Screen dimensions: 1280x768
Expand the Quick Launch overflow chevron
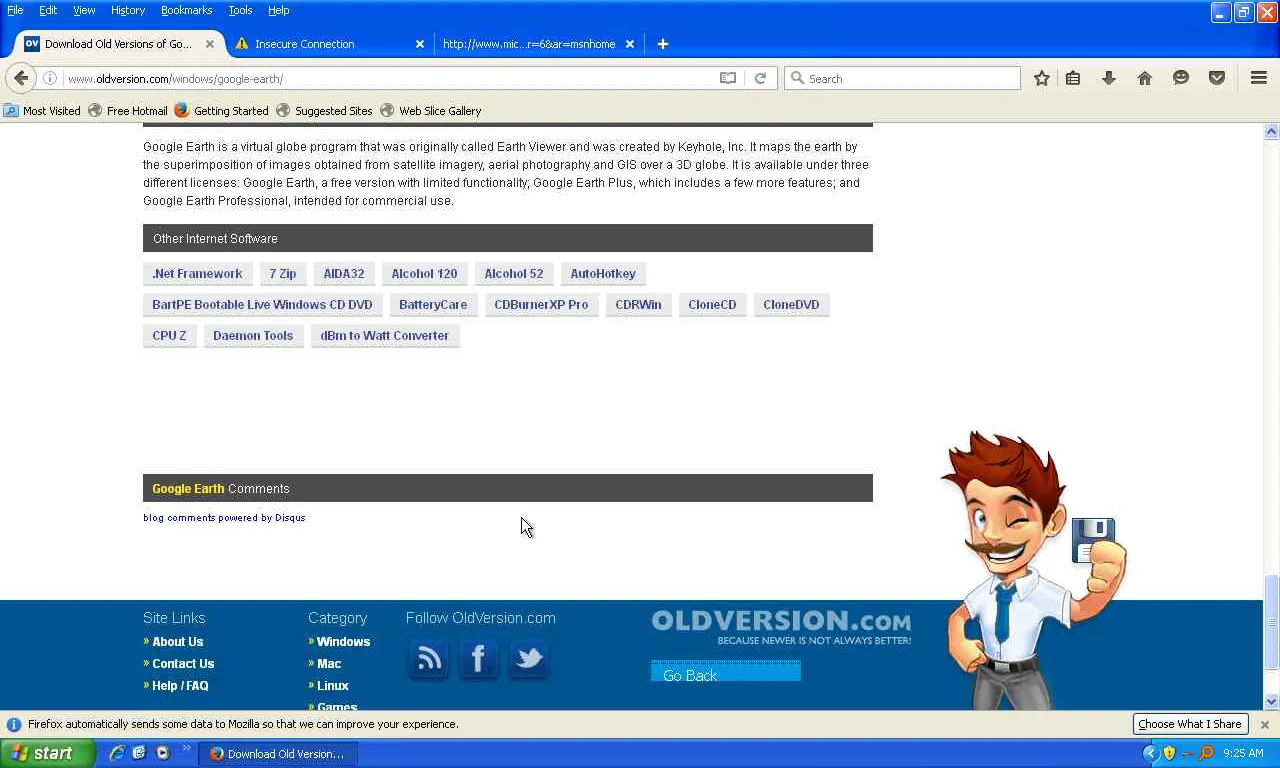(x=186, y=750)
